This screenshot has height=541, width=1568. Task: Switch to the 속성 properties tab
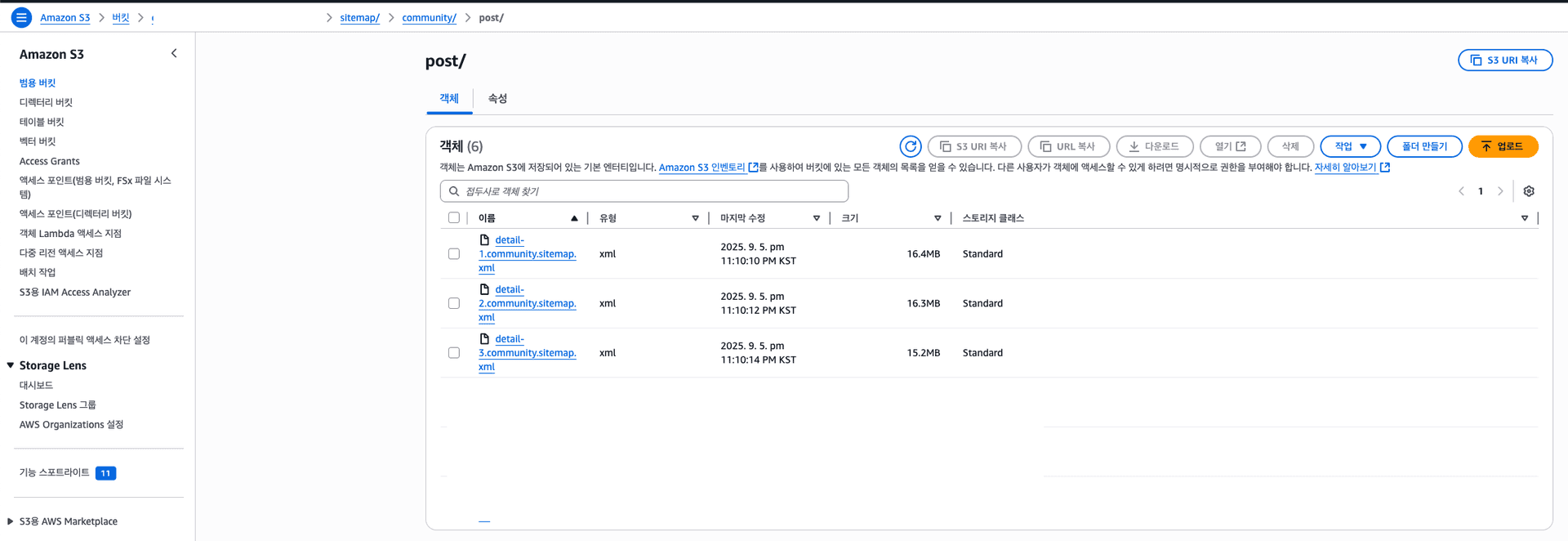pos(497,99)
